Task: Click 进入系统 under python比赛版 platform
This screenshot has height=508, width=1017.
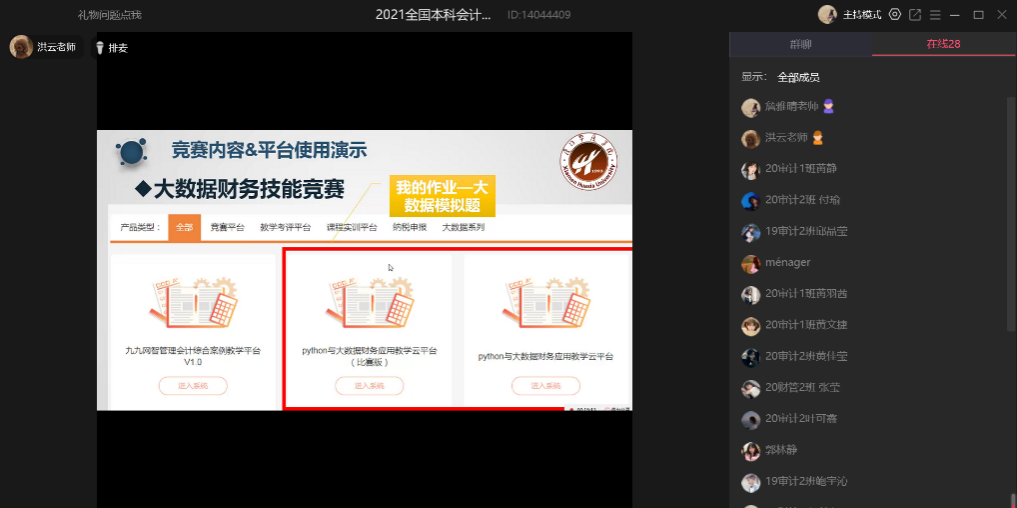Action: 369,385
